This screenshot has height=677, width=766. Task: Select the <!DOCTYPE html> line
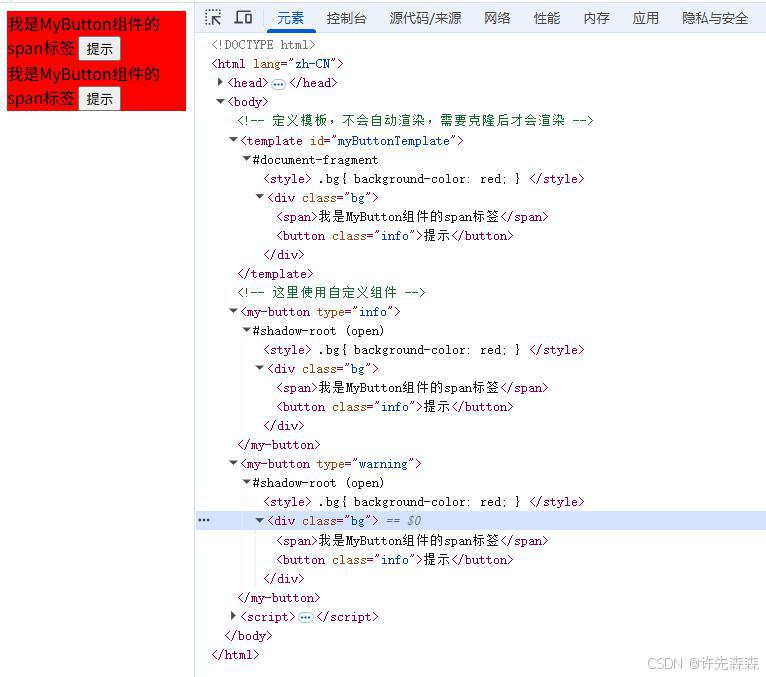263,44
